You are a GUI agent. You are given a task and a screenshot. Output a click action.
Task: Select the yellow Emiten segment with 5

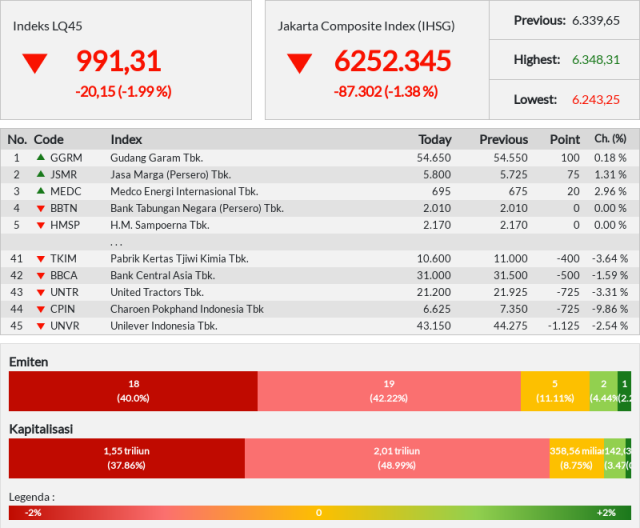[x=555, y=391]
